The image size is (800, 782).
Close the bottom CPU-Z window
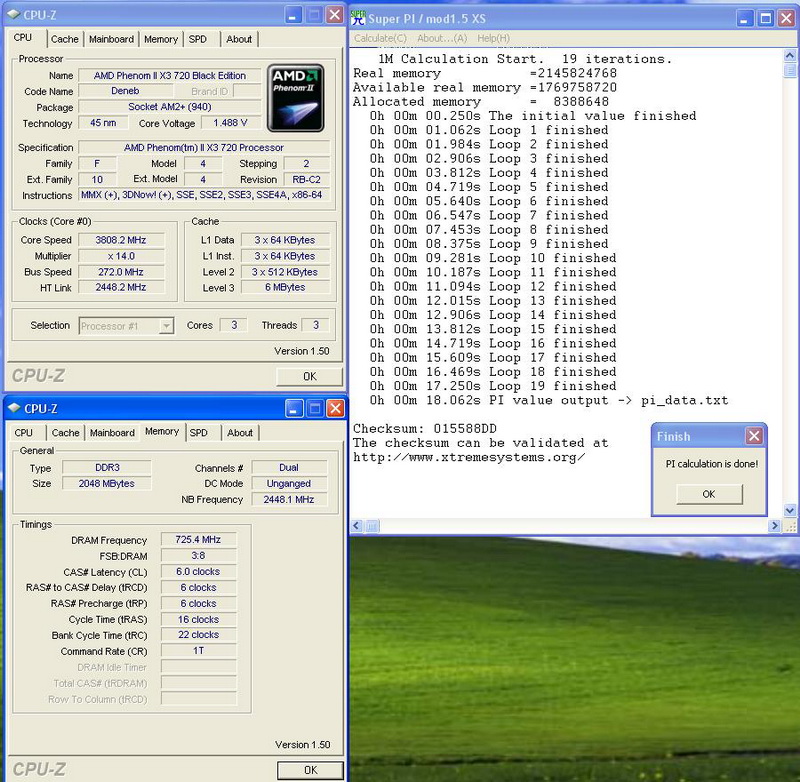(335, 409)
